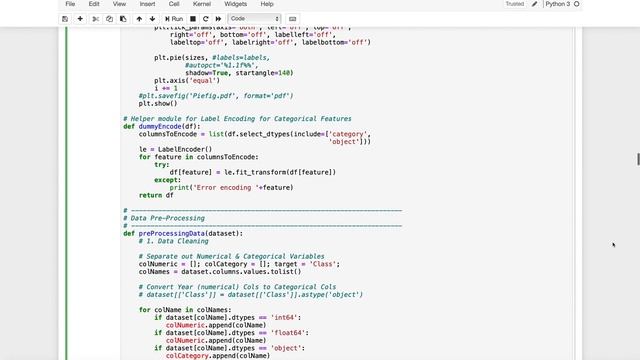Move selected cell down
Viewport: 640px width, 360px height.
pyautogui.click(x=152, y=19)
